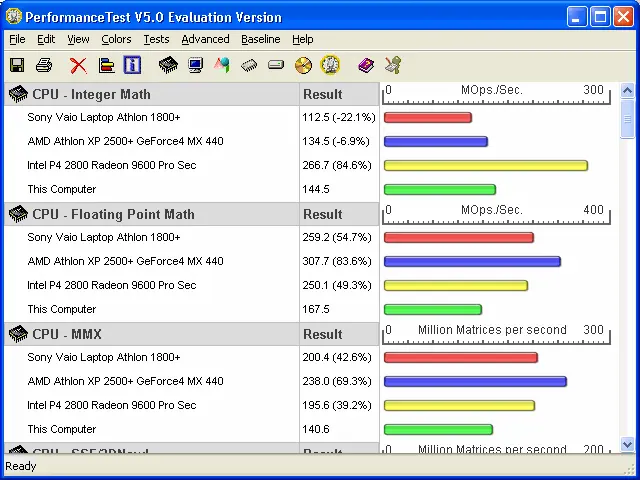The image size is (640, 480).
Task: Open the Edit menu
Action: (46, 39)
